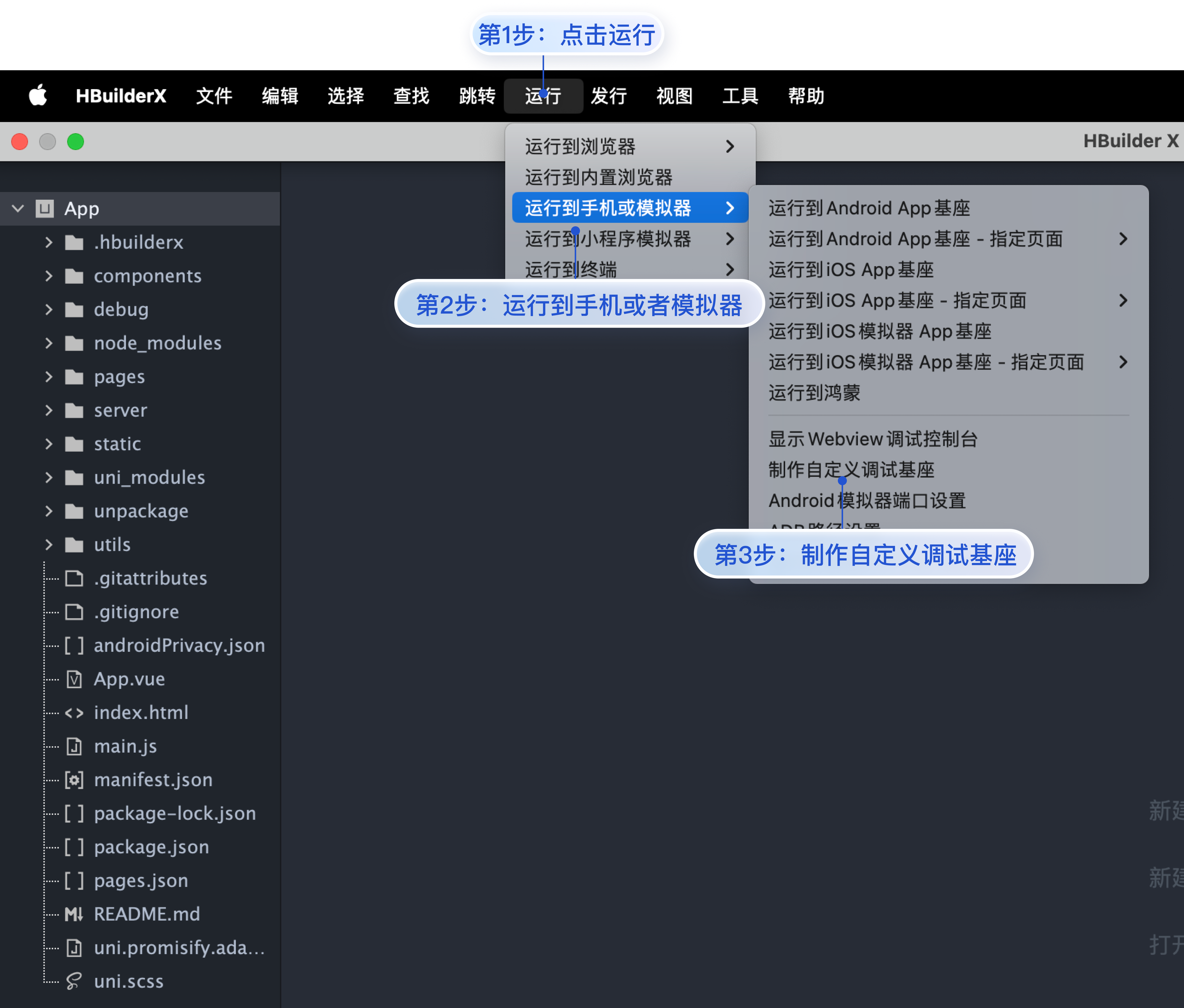Screen dimensions: 1184x1008
Task: Open pages.json in the file tree
Action: [x=140, y=881]
